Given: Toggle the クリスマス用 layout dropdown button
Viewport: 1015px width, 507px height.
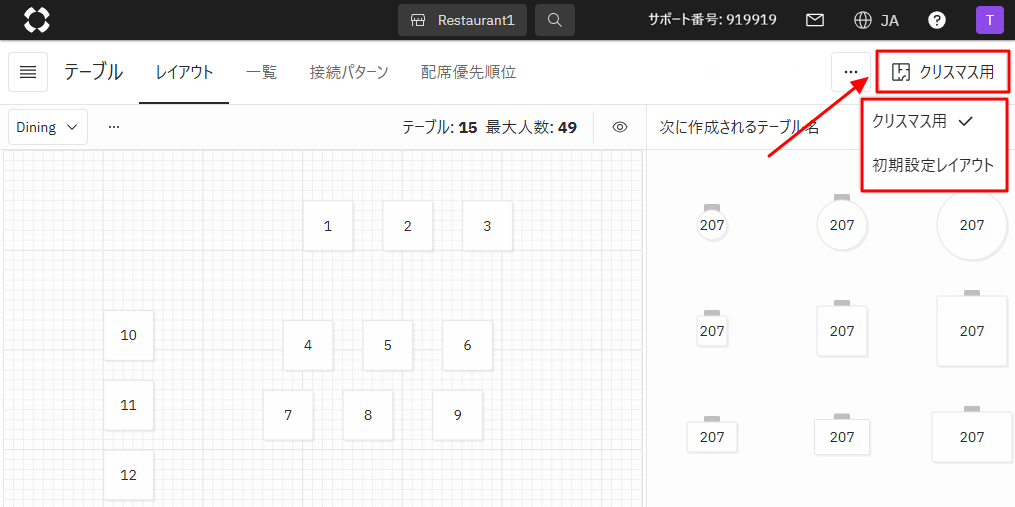Looking at the screenshot, I should click(x=942, y=72).
